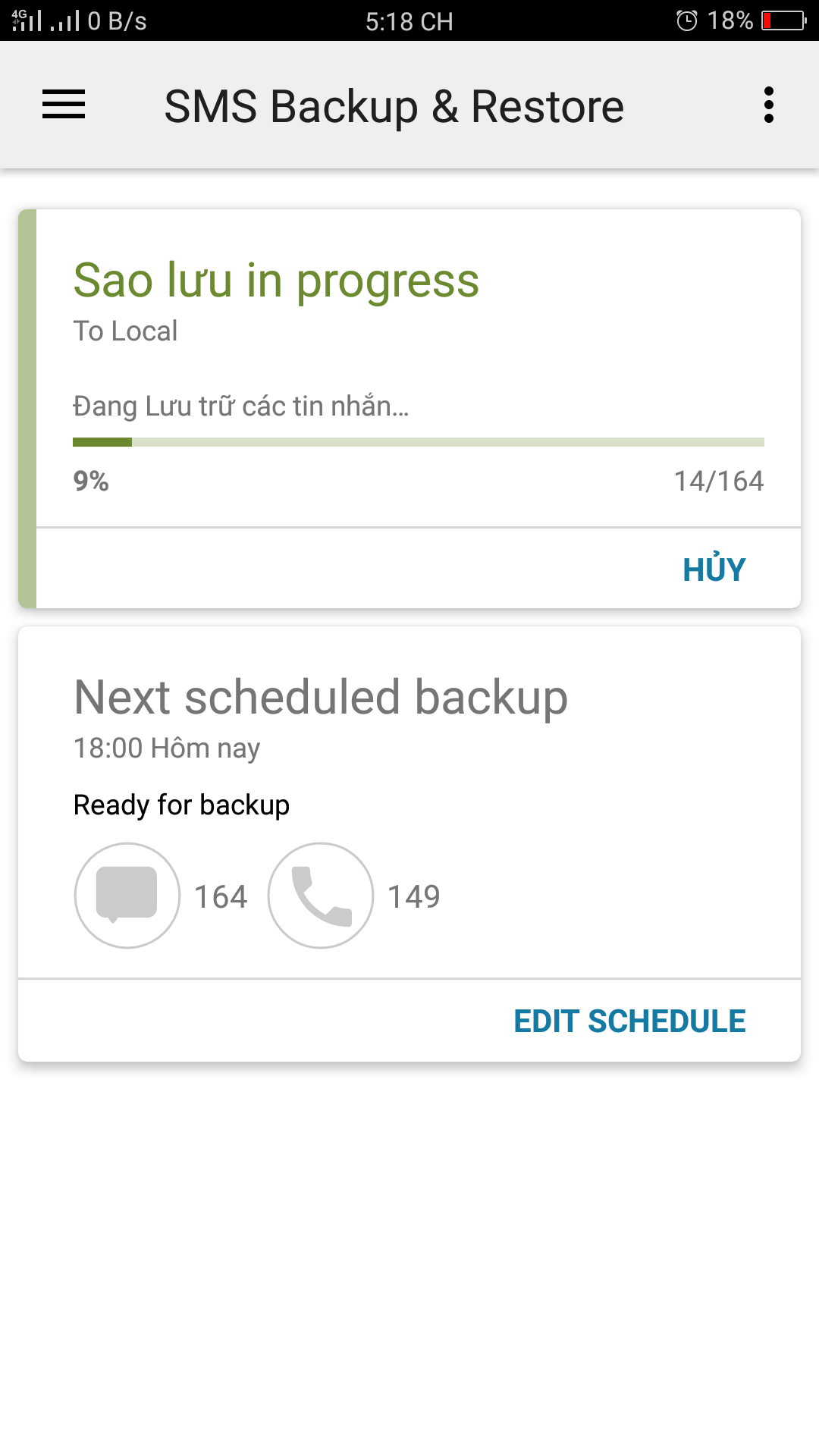Screen dimensions: 819x1456
Task: Tap the To Local destination label
Action: coord(125,331)
